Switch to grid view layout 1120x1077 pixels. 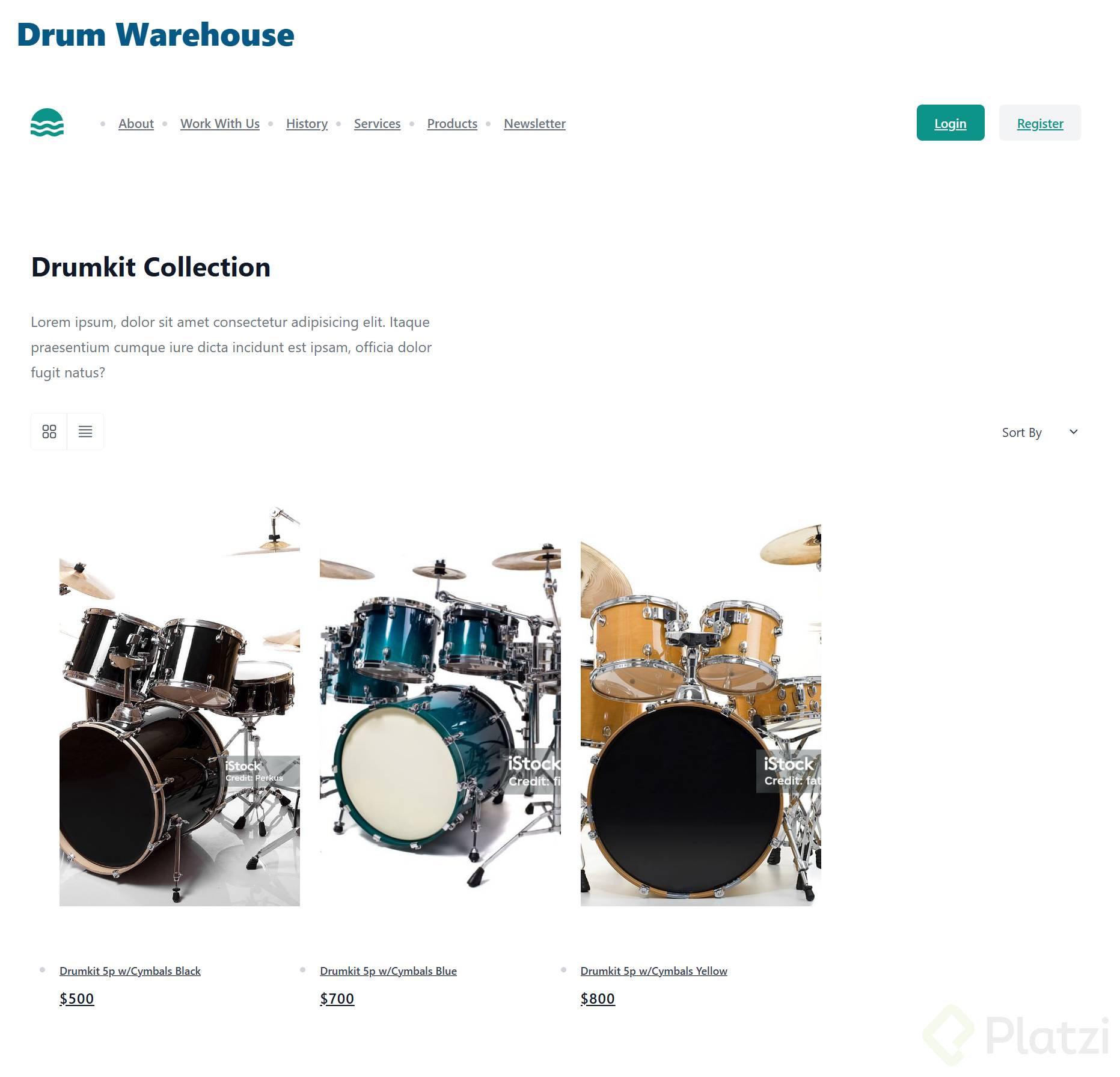[49, 432]
